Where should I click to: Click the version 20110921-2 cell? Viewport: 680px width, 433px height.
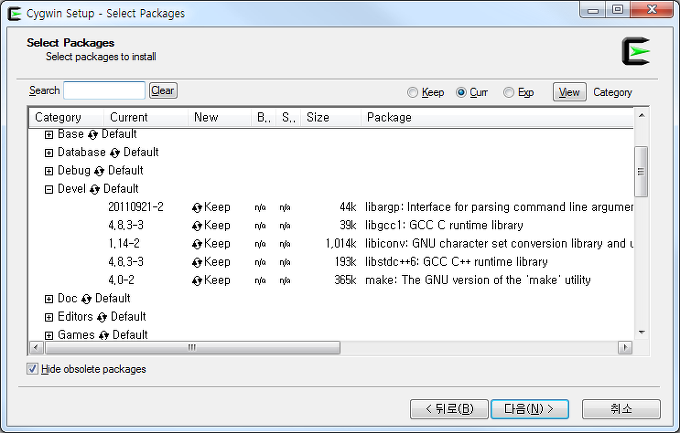point(136,207)
